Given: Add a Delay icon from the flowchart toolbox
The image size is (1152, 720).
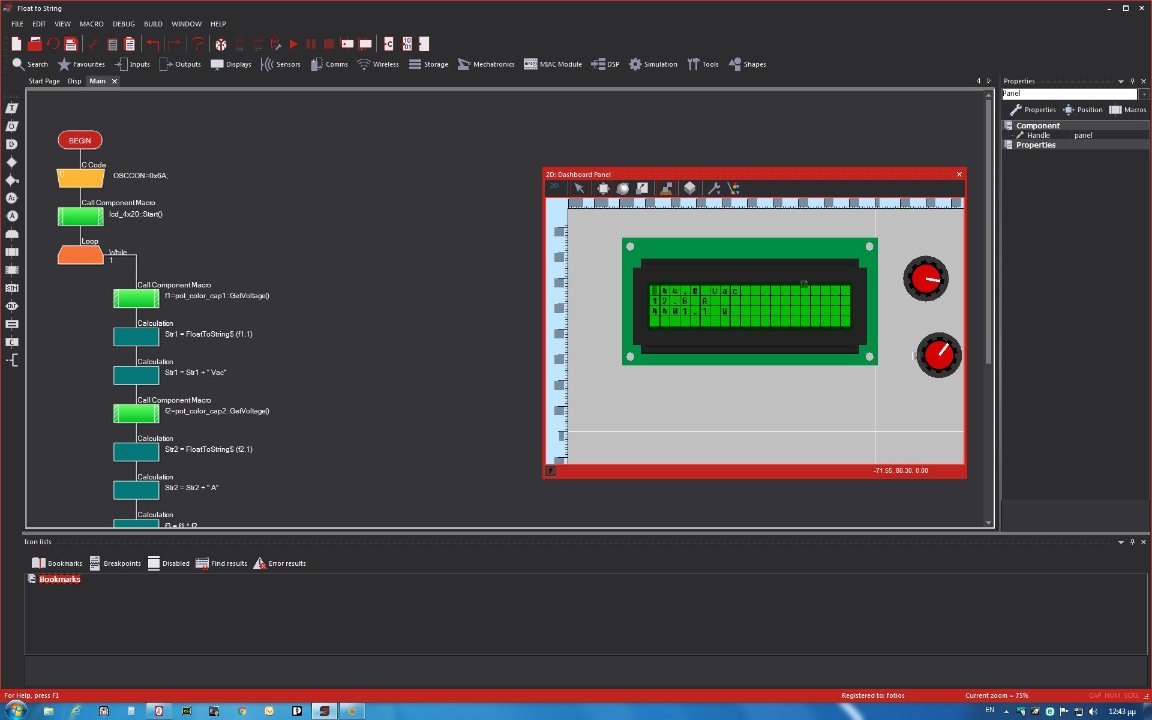Looking at the screenshot, I should [x=12, y=144].
